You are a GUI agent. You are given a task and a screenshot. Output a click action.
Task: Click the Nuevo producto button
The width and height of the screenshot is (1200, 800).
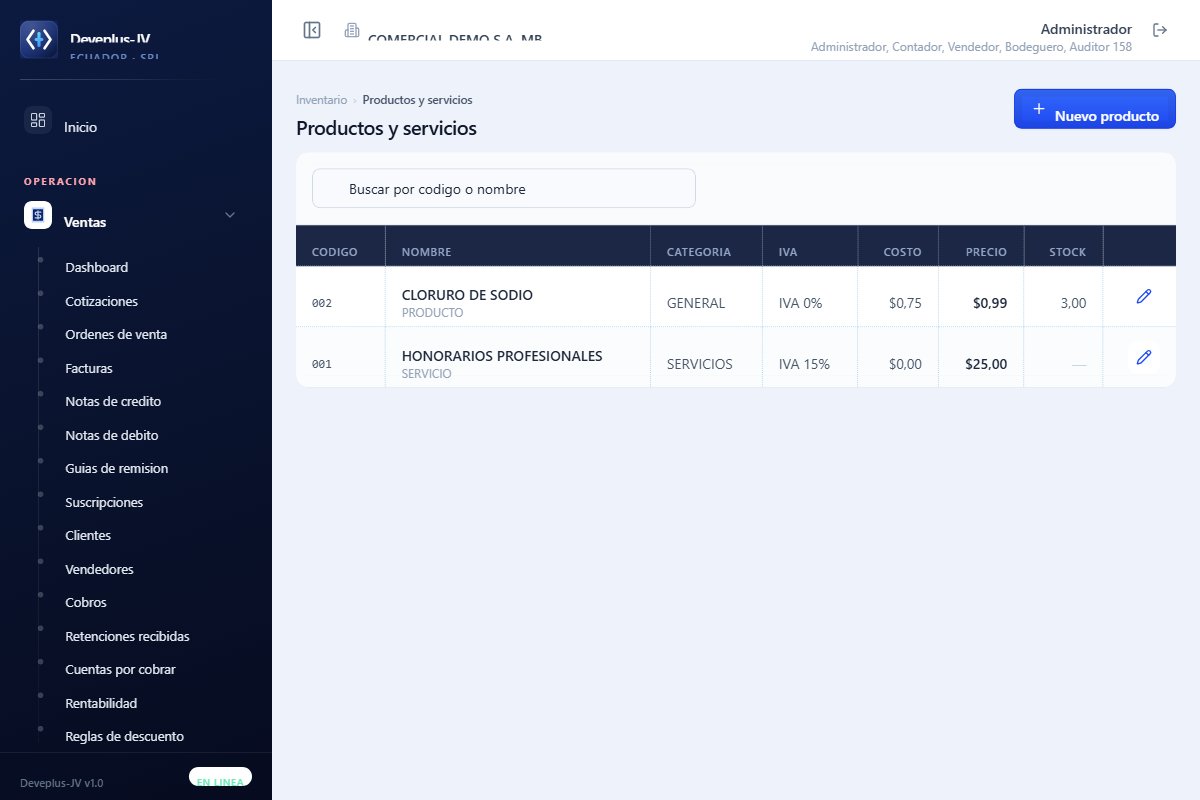coord(1095,109)
